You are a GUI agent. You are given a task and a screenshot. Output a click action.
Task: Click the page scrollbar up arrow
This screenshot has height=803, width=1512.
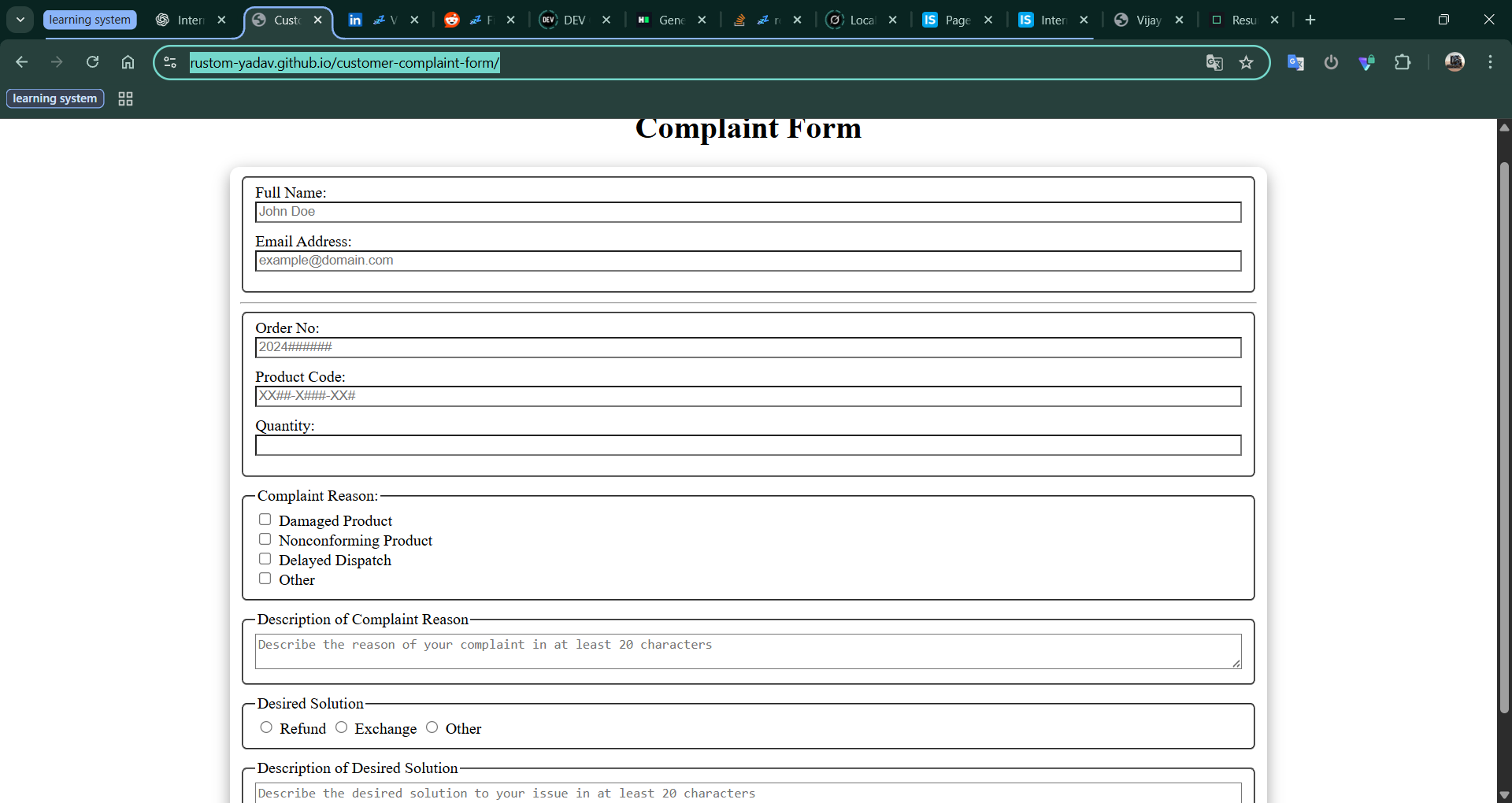tap(1504, 127)
